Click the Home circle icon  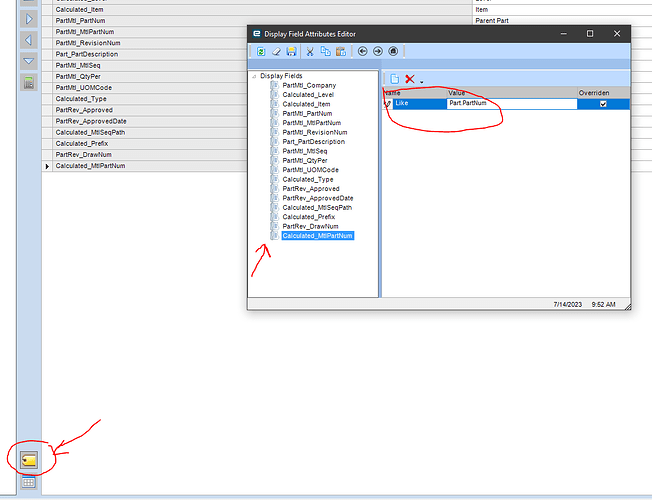coord(393,51)
